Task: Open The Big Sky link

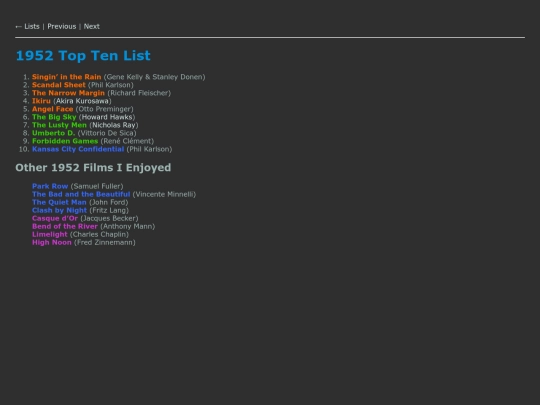Action: point(54,117)
